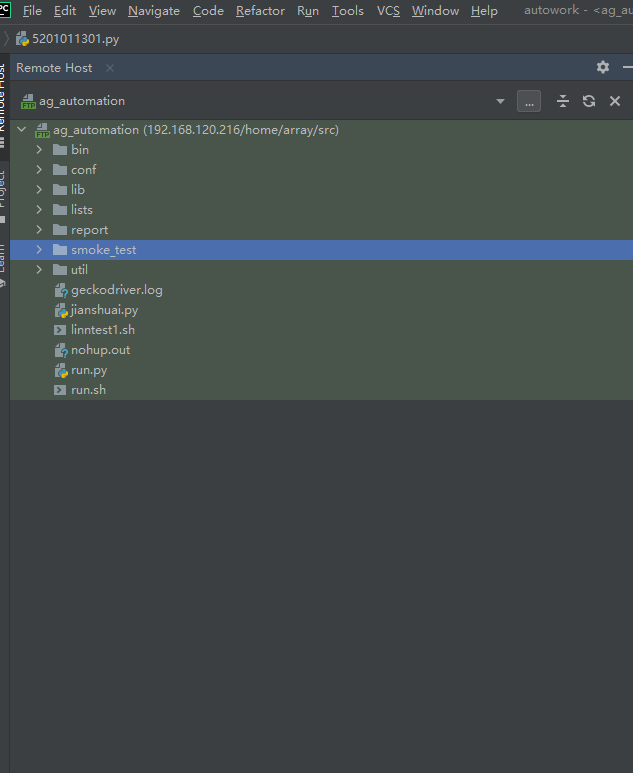Screen dimensions: 633x773
Task: Expand the lib folder
Action: [x=39, y=190]
